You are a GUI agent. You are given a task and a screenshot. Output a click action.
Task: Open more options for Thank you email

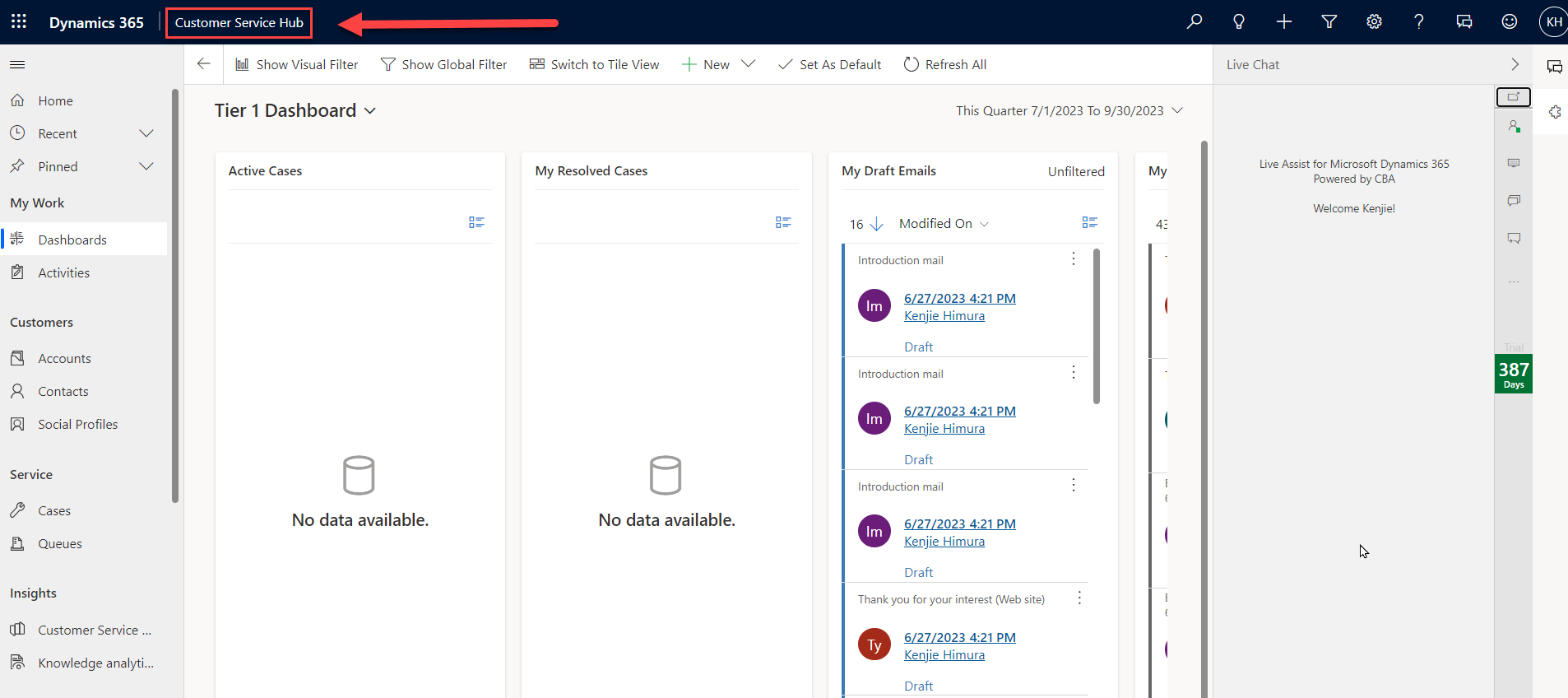(1079, 598)
